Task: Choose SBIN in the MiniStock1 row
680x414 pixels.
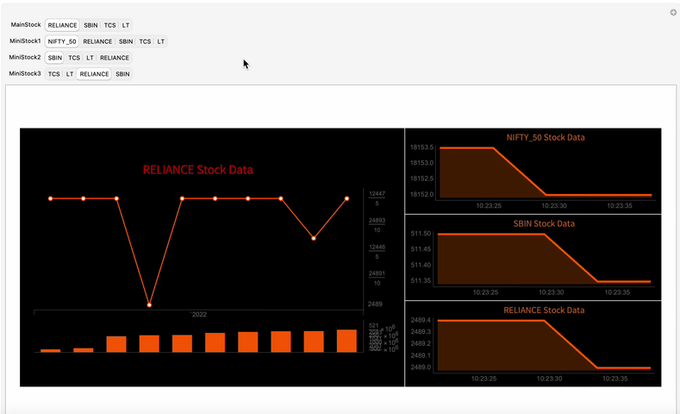Action: tap(126, 41)
